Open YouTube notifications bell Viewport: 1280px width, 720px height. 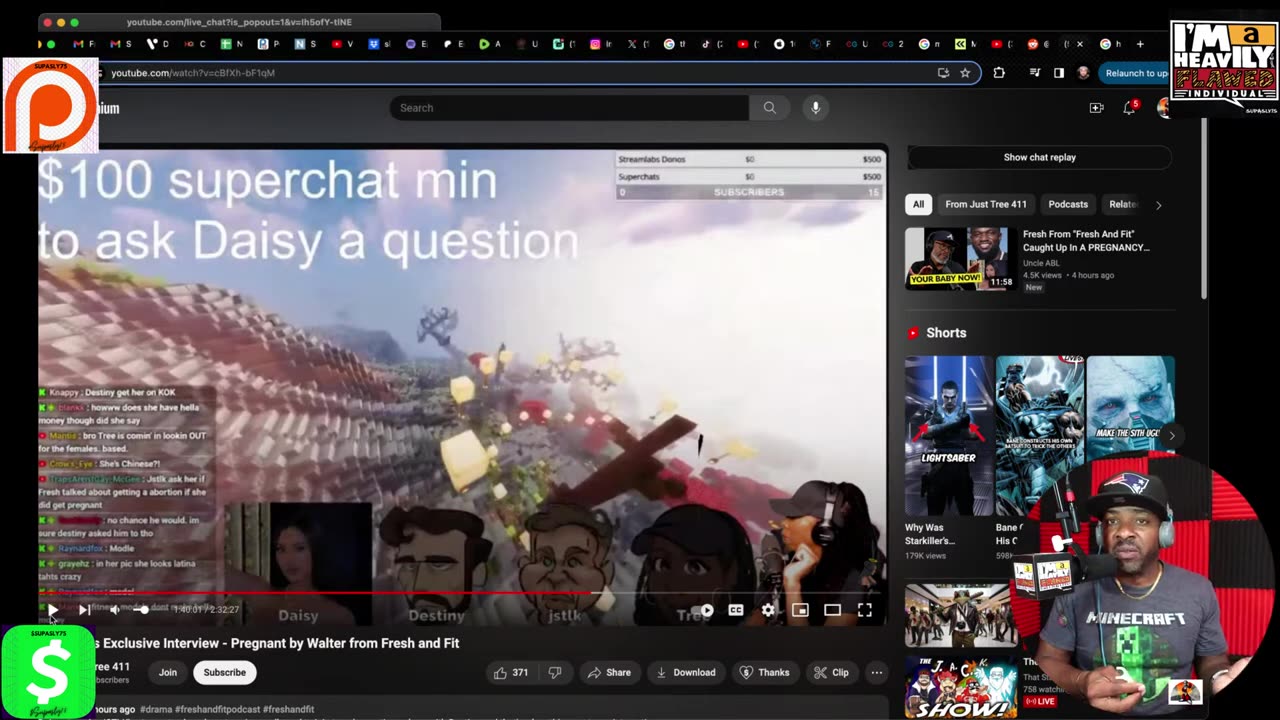[1130, 108]
